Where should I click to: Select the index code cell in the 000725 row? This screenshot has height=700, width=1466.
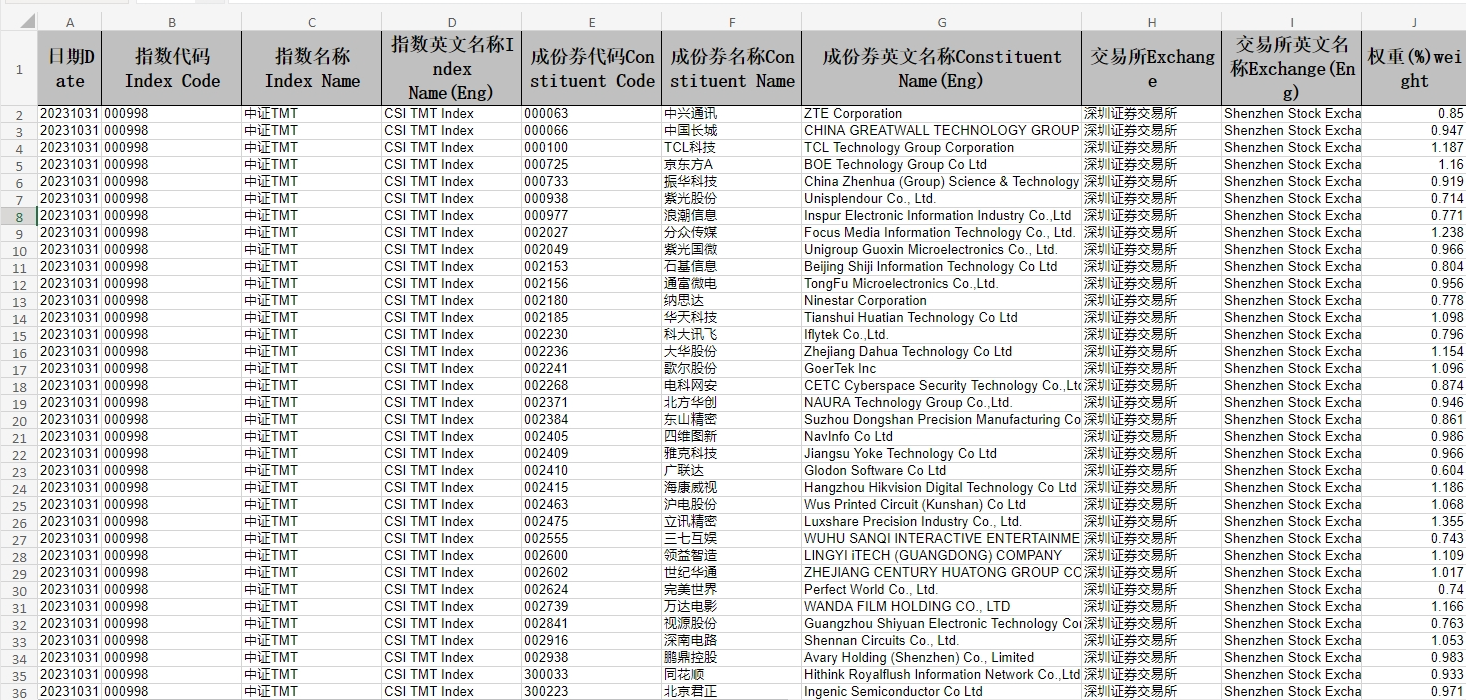coord(172,165)
